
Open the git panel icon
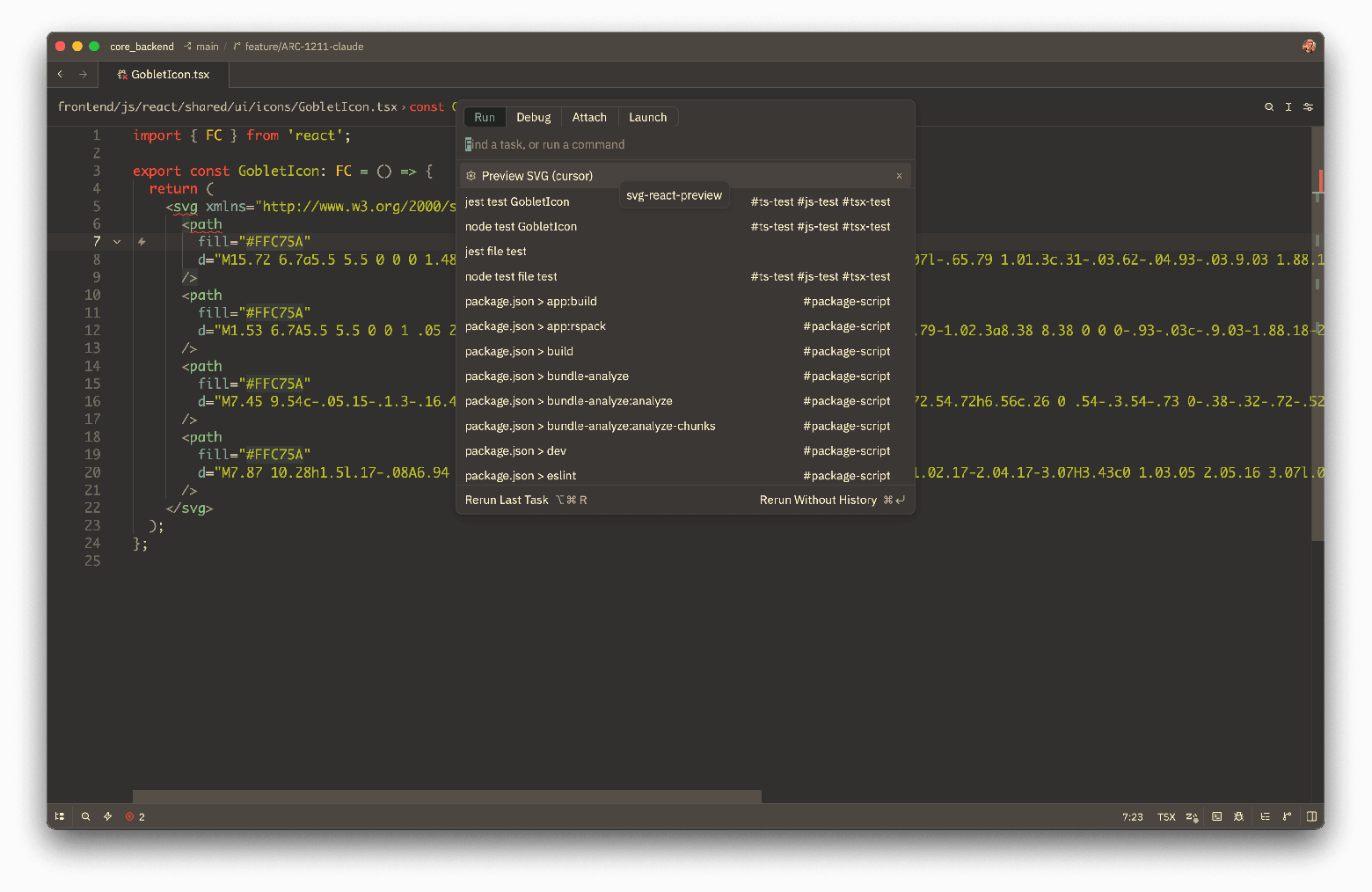pyautogui.click(x=1287, y=816)
